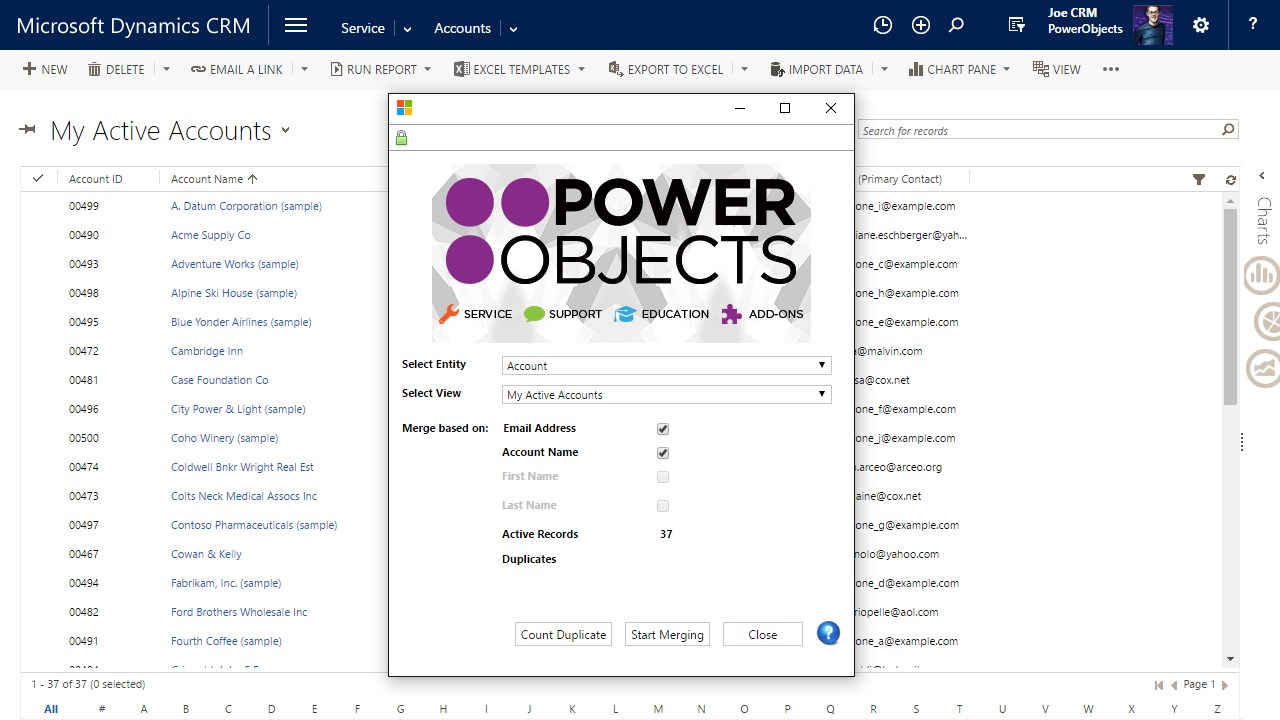The width and height of the screenshot is (1280, 720).
Task: Click the Count Duplicate button
Action: click(563, 635)
